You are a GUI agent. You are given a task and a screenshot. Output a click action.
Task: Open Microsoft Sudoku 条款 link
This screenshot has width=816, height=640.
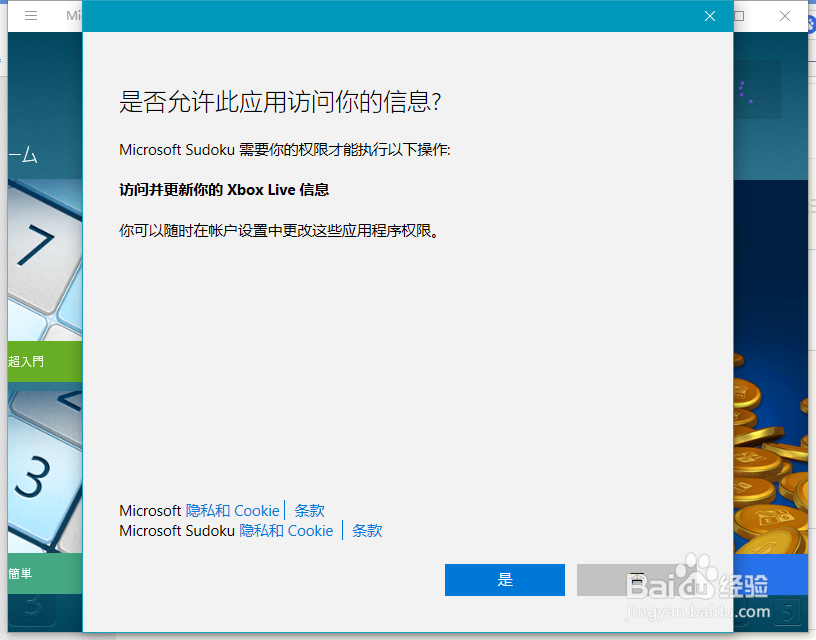tap(367, 531)
